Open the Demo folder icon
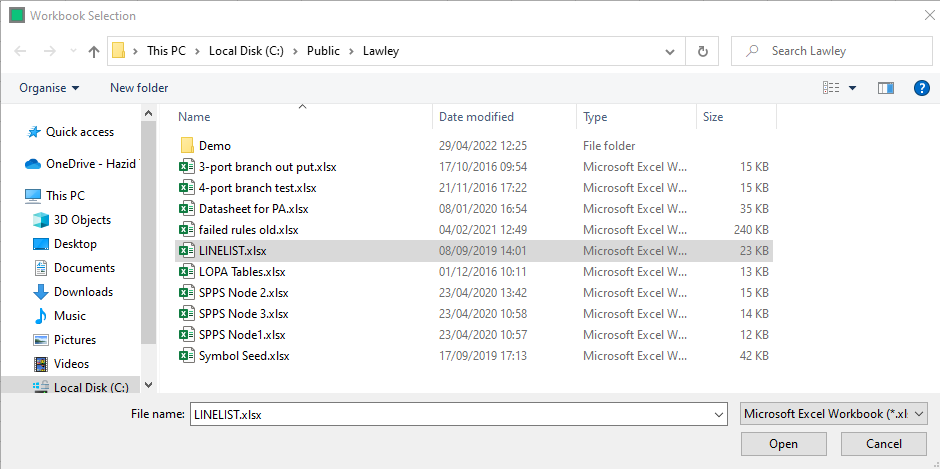Screen dimensions: 940x469 click(x=186, y=146)
